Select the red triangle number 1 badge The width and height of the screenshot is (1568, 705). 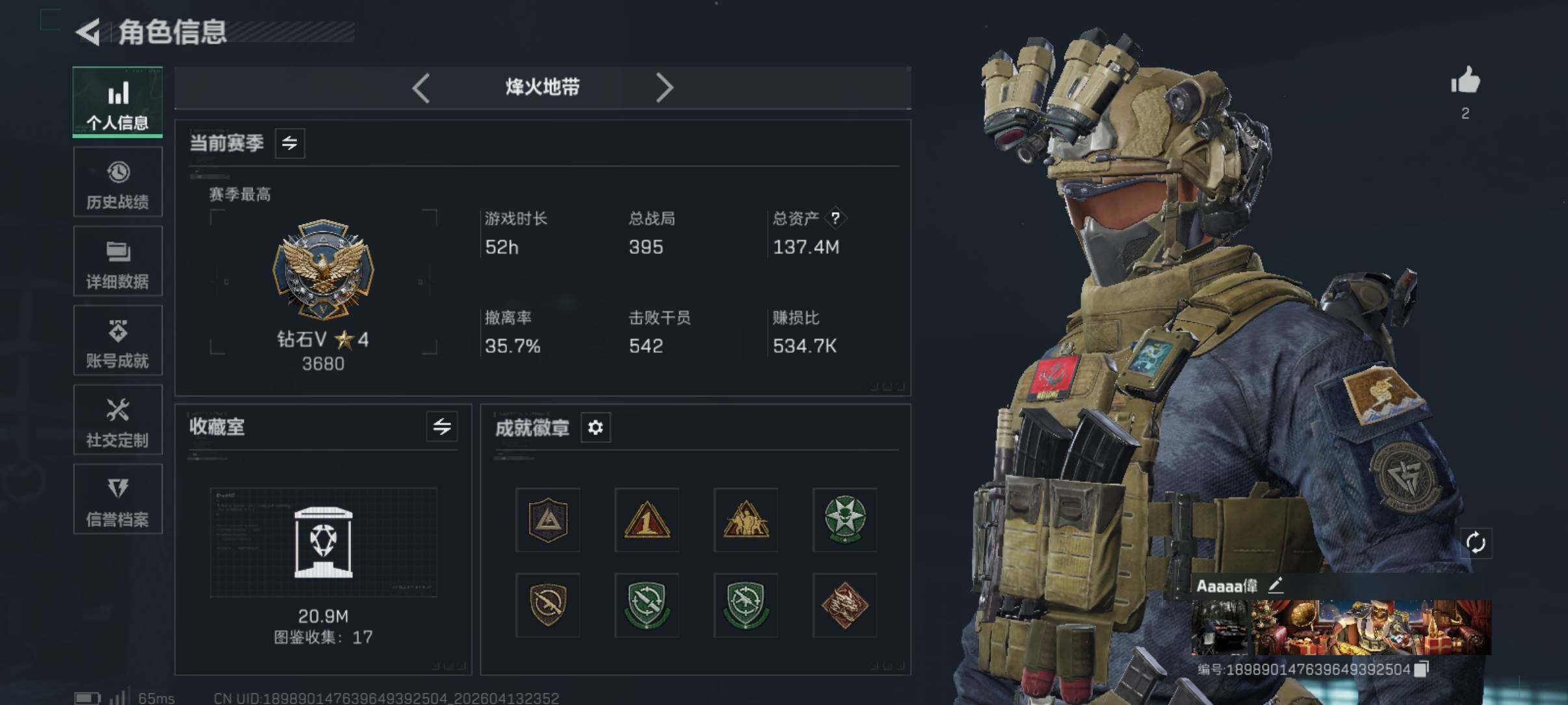click(x=647, y=520)
